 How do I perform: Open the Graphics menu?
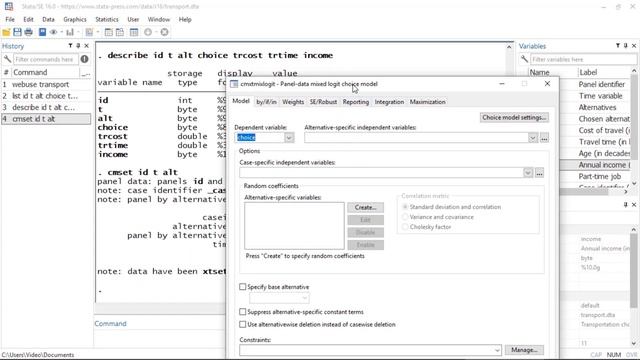75,20
